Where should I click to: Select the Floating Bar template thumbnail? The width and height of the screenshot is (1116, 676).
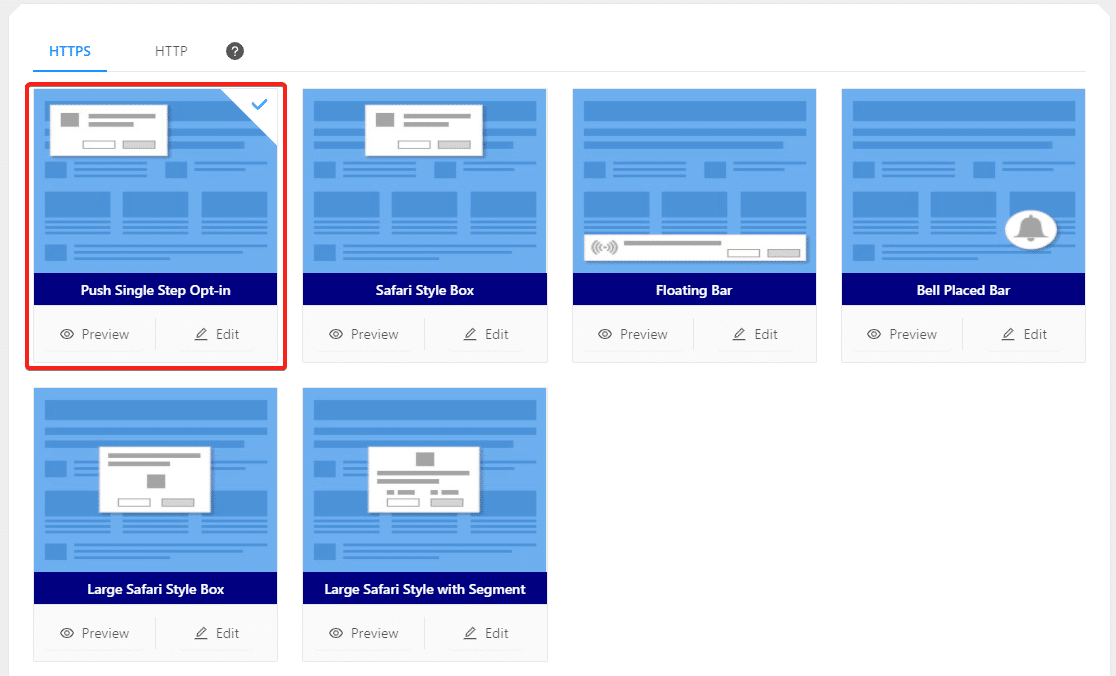pos(693,180)
